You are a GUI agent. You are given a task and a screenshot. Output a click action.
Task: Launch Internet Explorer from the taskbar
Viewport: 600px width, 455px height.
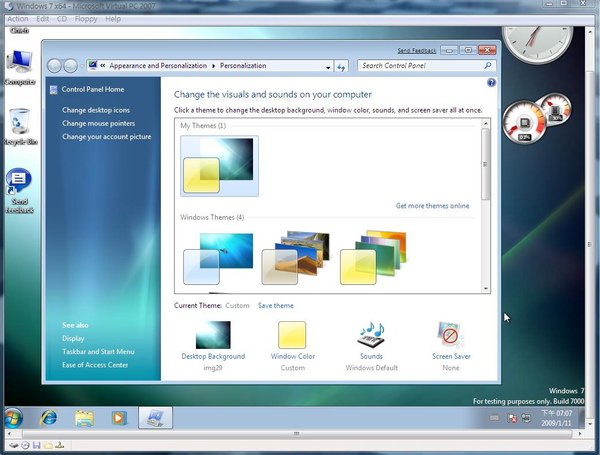click(x=49, y=418)
